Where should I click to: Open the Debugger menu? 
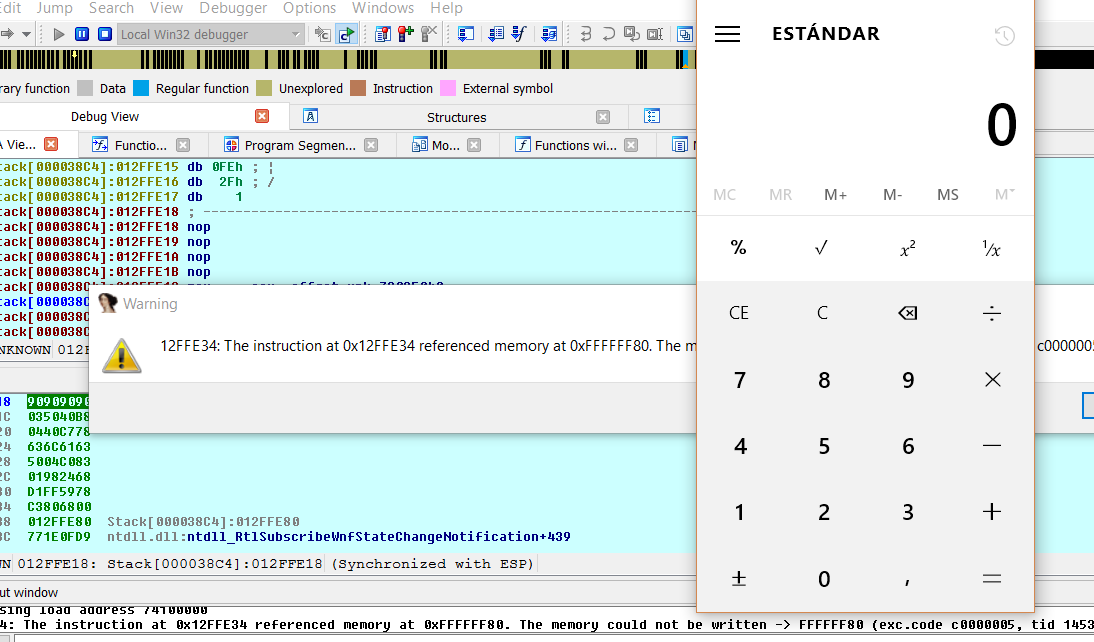point(234,8)
